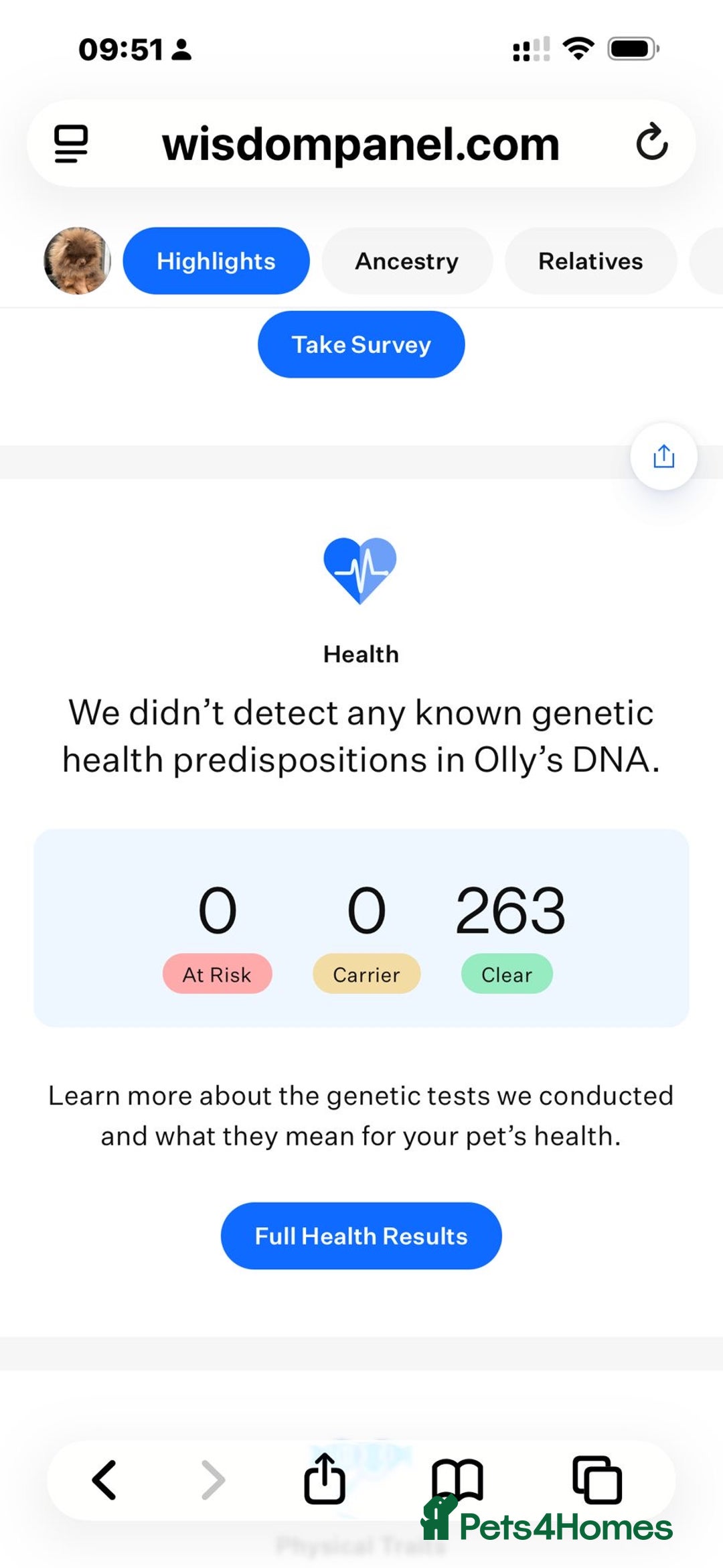Open Safari bookmarks

click(x=457, y=1478)
